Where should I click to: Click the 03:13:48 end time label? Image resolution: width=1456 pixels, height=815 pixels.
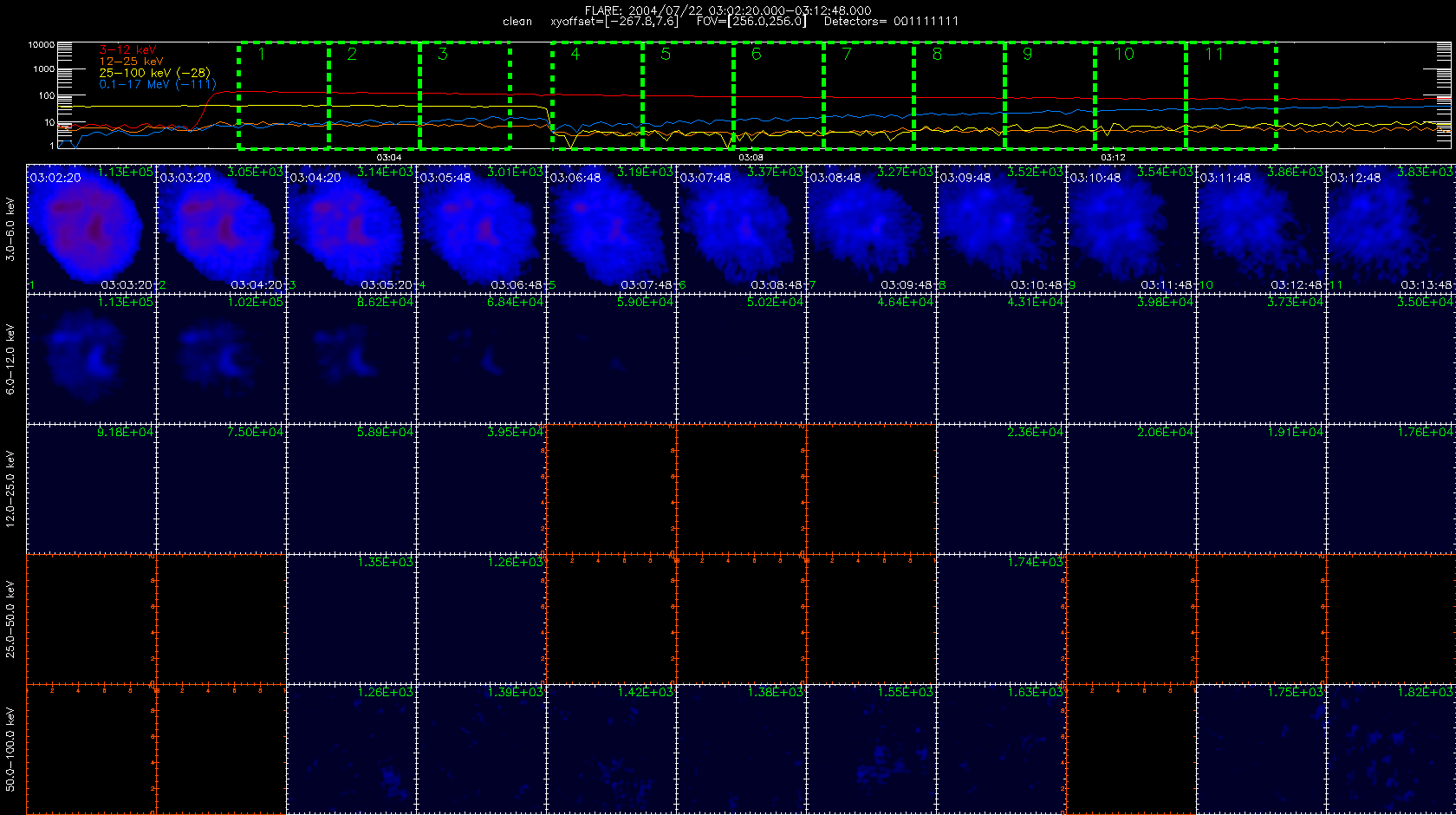pyautogui.click(x=1427, y=285)
